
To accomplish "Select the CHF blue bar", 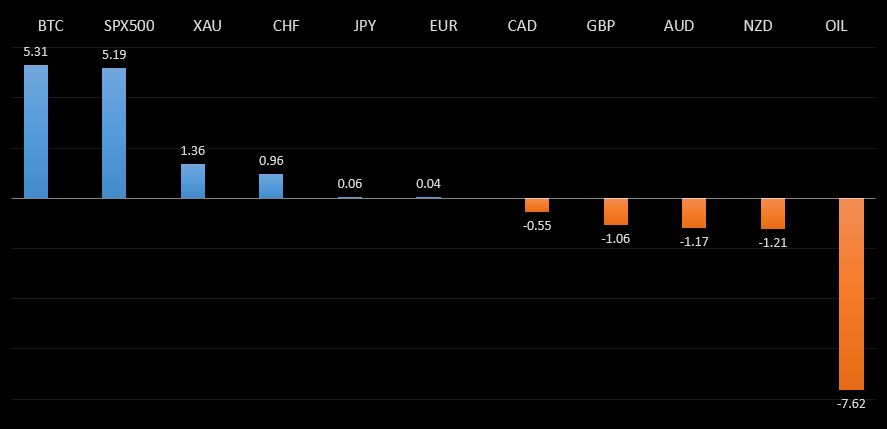I will [x=271, y=186].
